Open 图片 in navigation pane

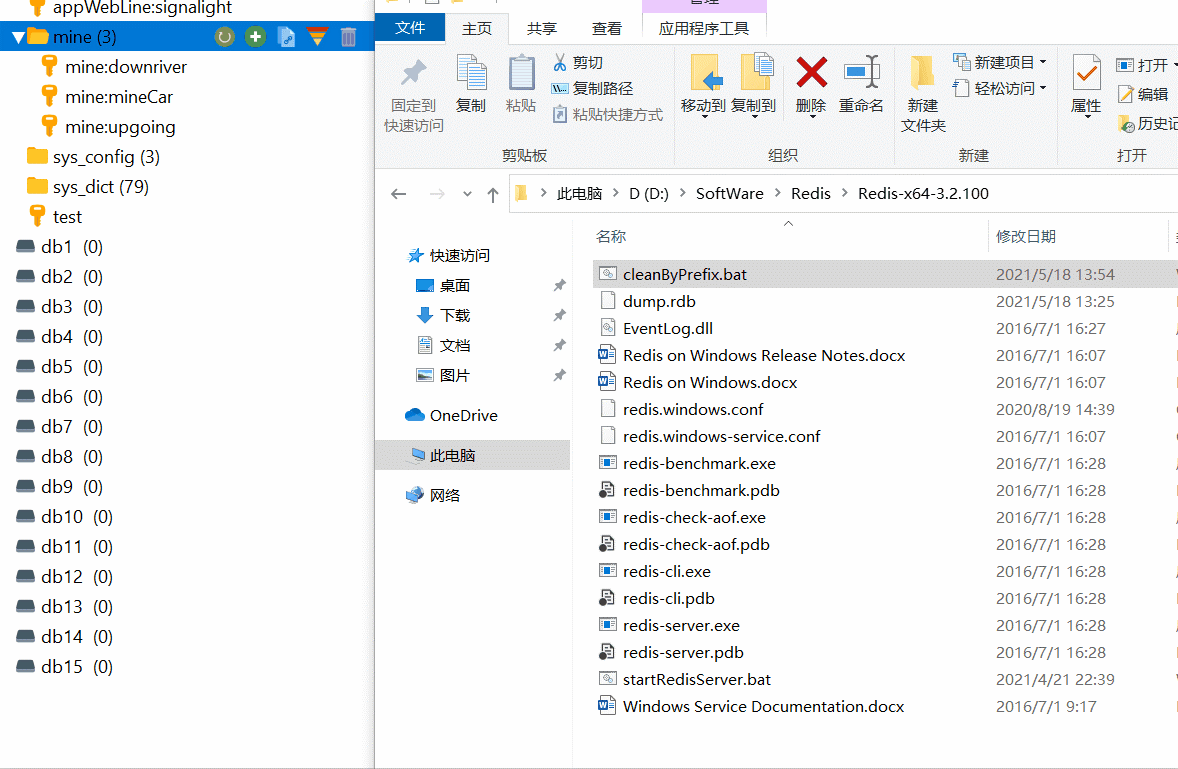[x=443, y=375]
